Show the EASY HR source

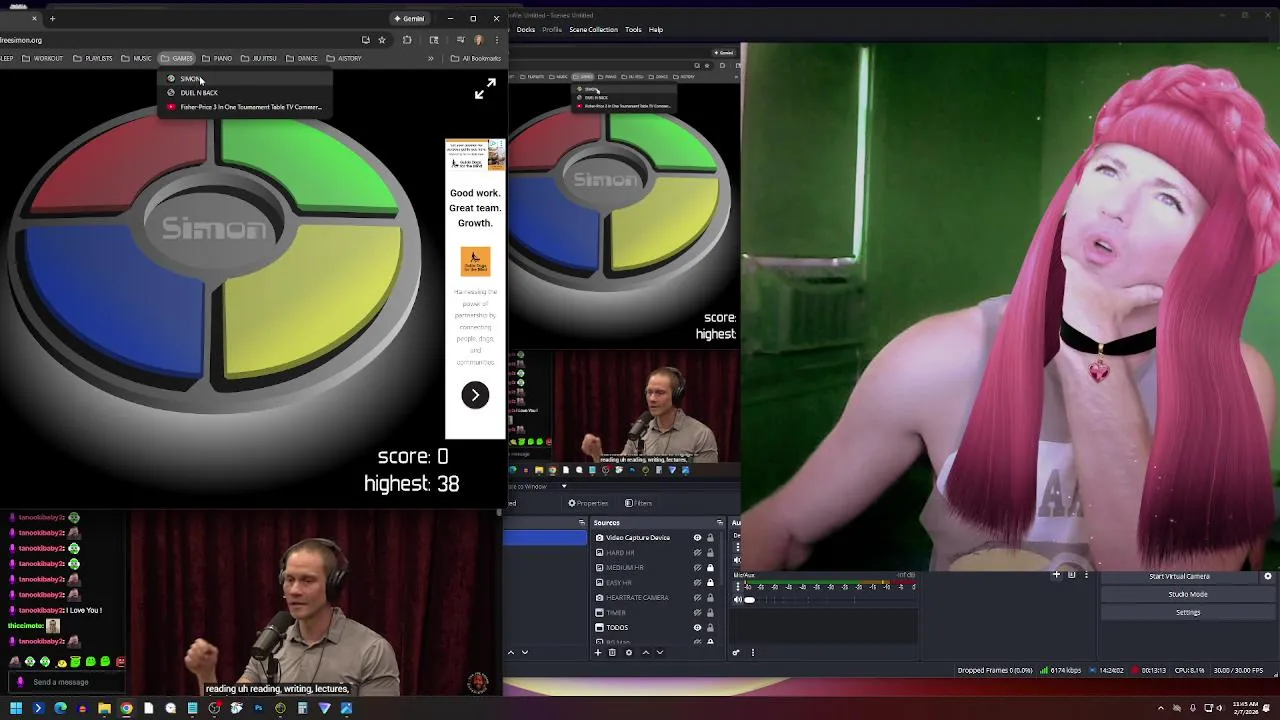point(697,583)
